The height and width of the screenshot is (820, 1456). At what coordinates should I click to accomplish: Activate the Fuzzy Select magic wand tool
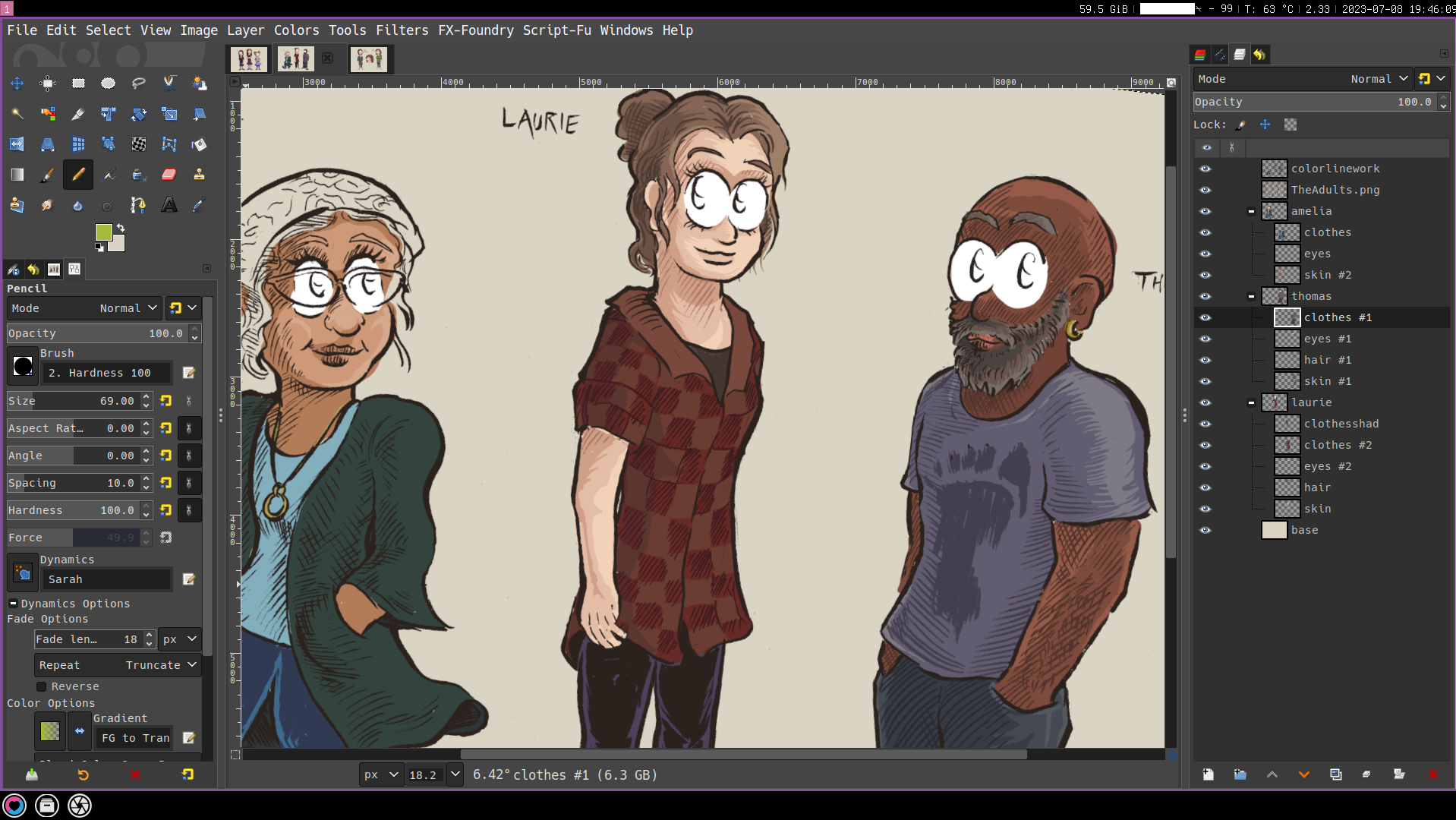point(17,114)
